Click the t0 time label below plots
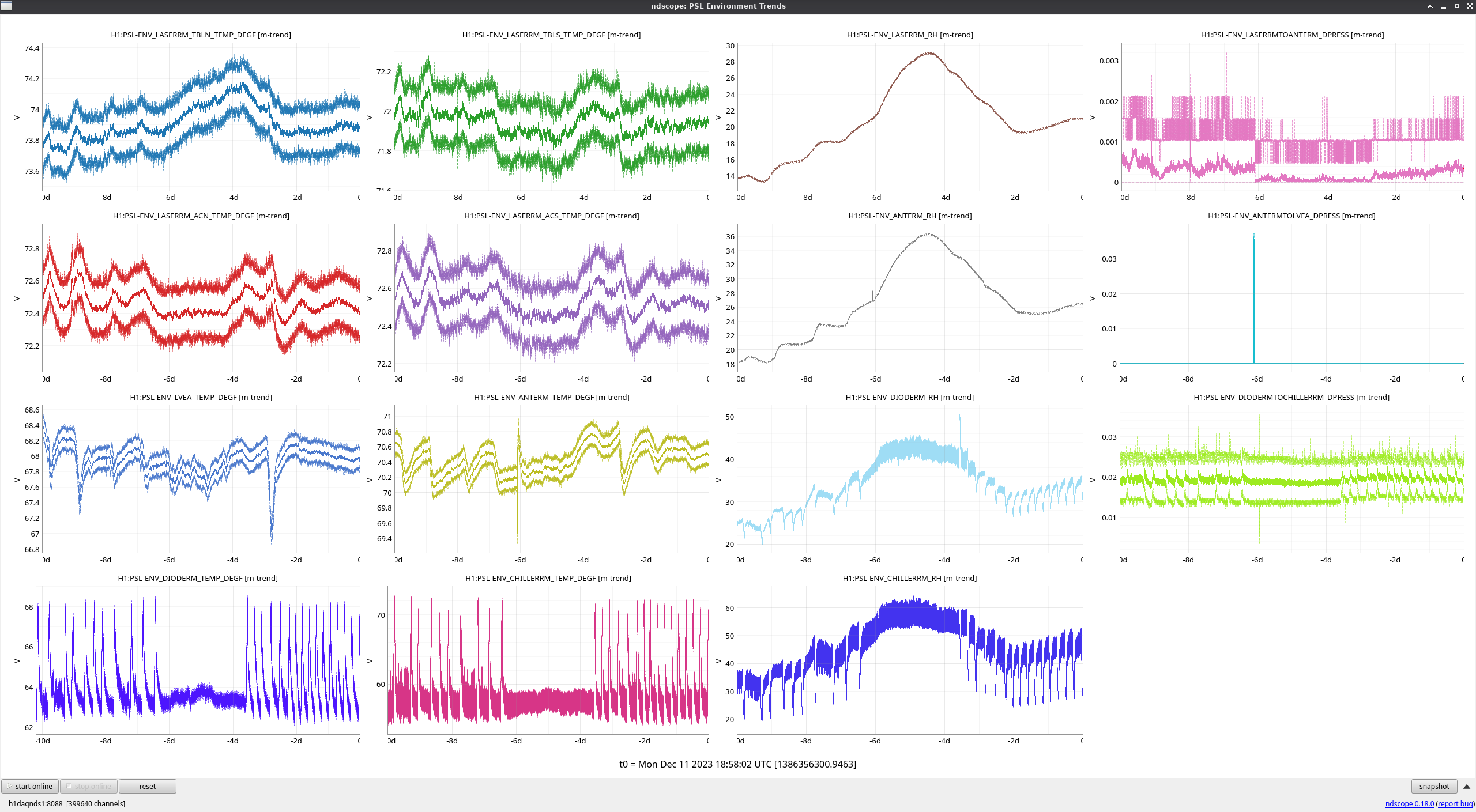The height and width of the screenshot is (812, 1476). coord(737,764)
